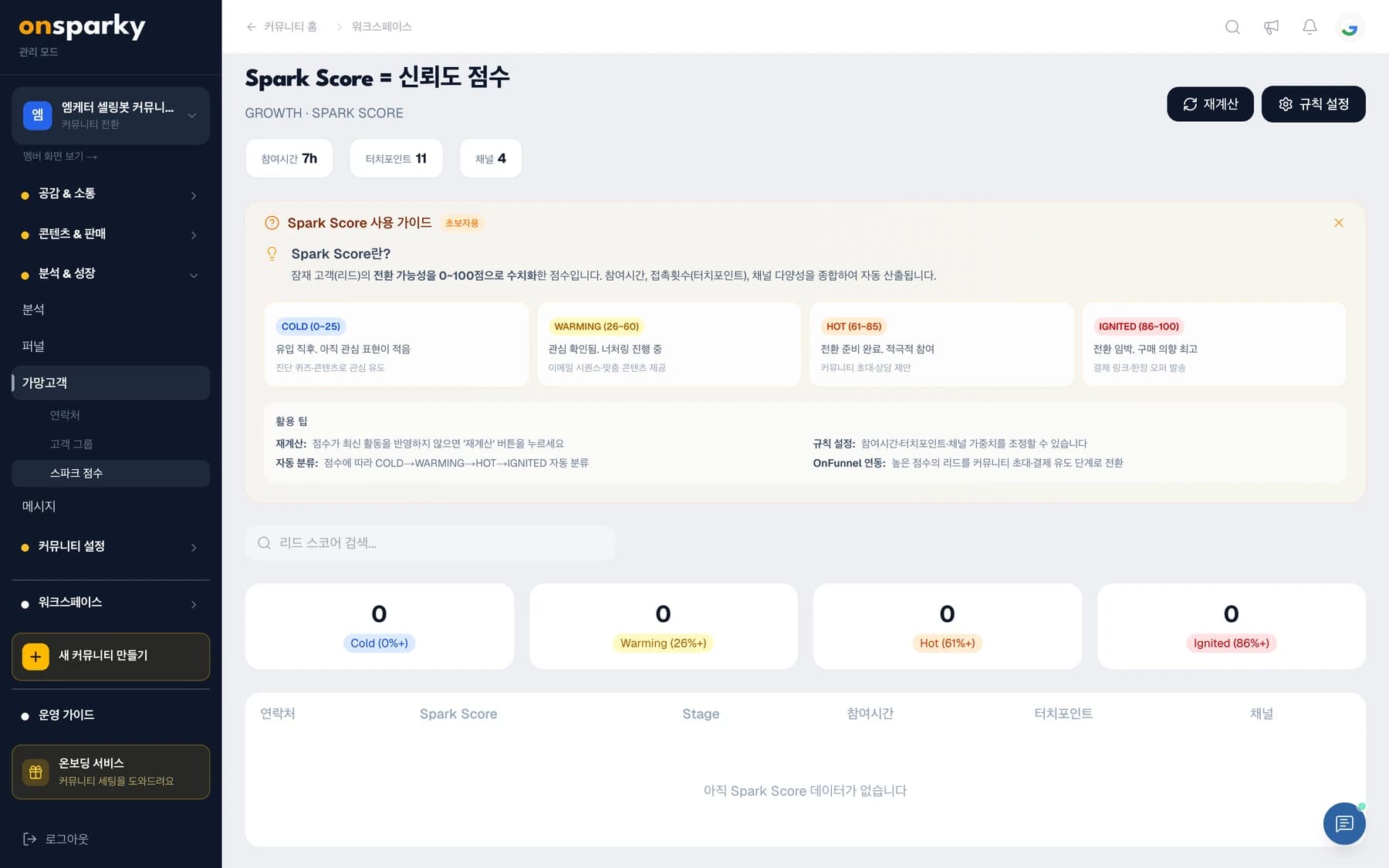Expand the 워크스페이스 sidebar chevron
The height and width of the screenshot is (868, 1389).
(194, 603)
